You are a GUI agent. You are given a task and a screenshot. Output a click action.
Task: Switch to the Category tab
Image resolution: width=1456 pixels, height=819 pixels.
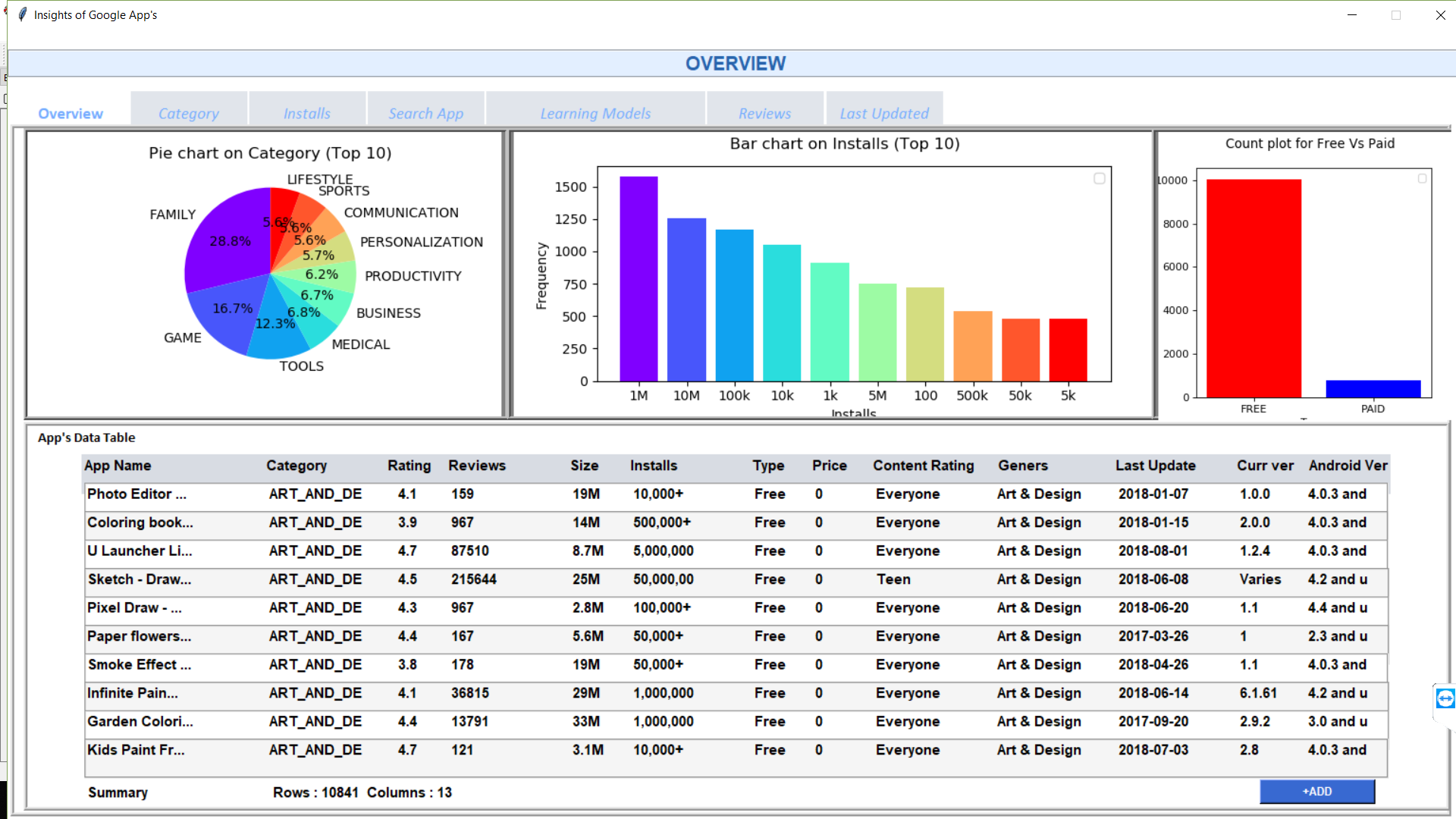click(189, 113)
